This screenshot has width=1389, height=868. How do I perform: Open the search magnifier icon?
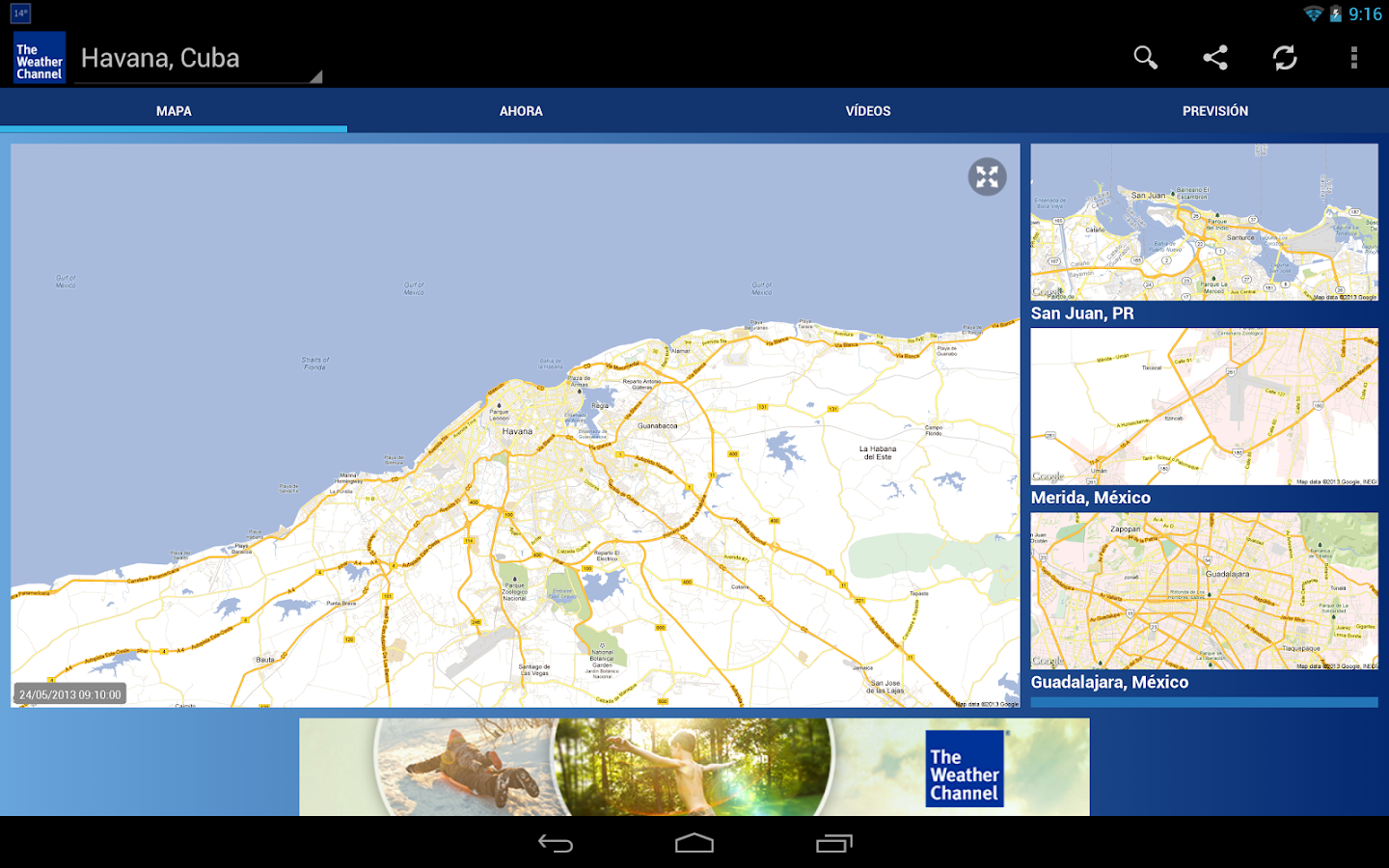click(1145, 58)
